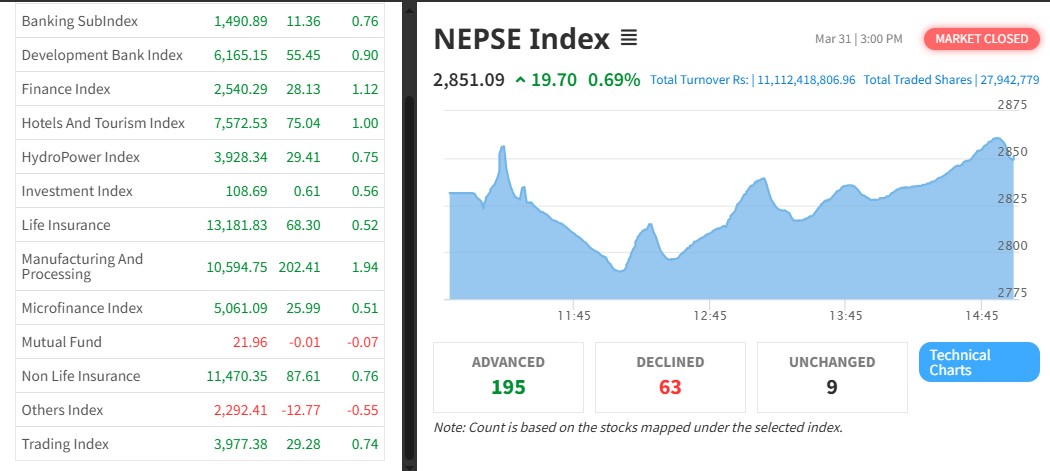Screen dimensions: 1050x471
Task: Click the DECLINED 63 count box
Action: 670,377
